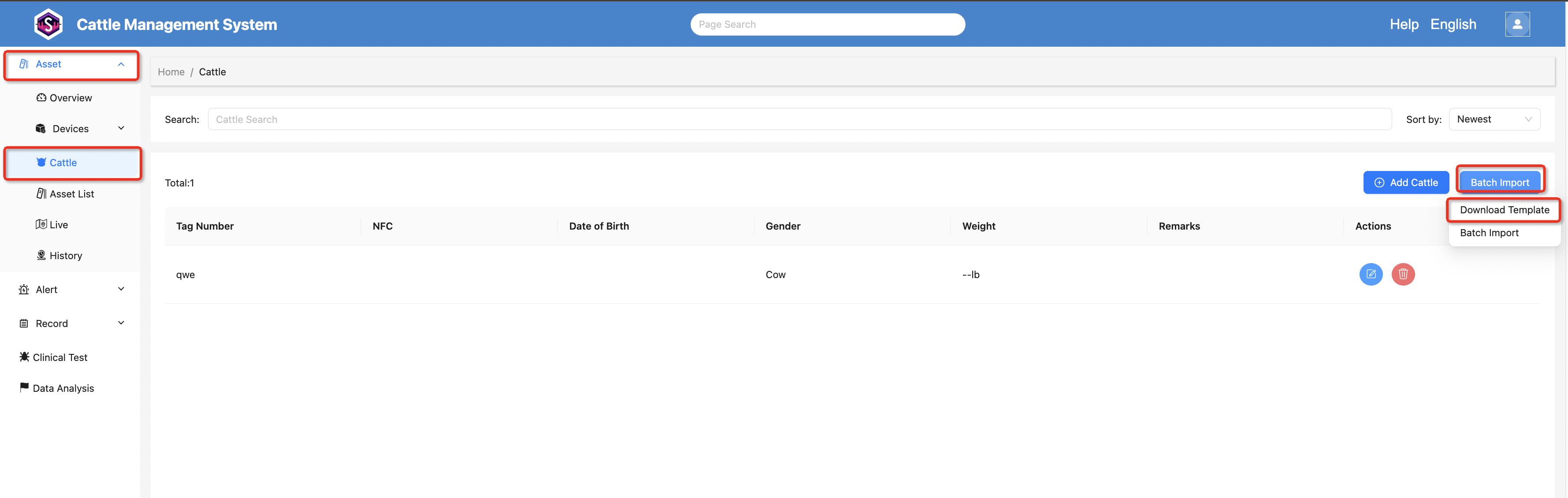Open the Live menu item
This screenshot has width=1568, height=498.
click(59, 225)
